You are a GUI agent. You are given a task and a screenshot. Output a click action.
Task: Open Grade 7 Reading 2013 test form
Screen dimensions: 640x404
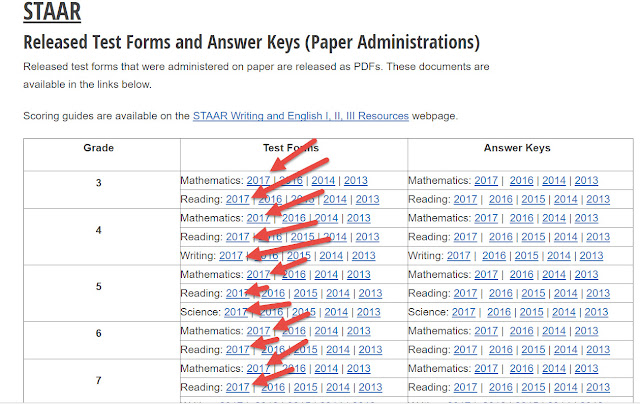[370, 387]
